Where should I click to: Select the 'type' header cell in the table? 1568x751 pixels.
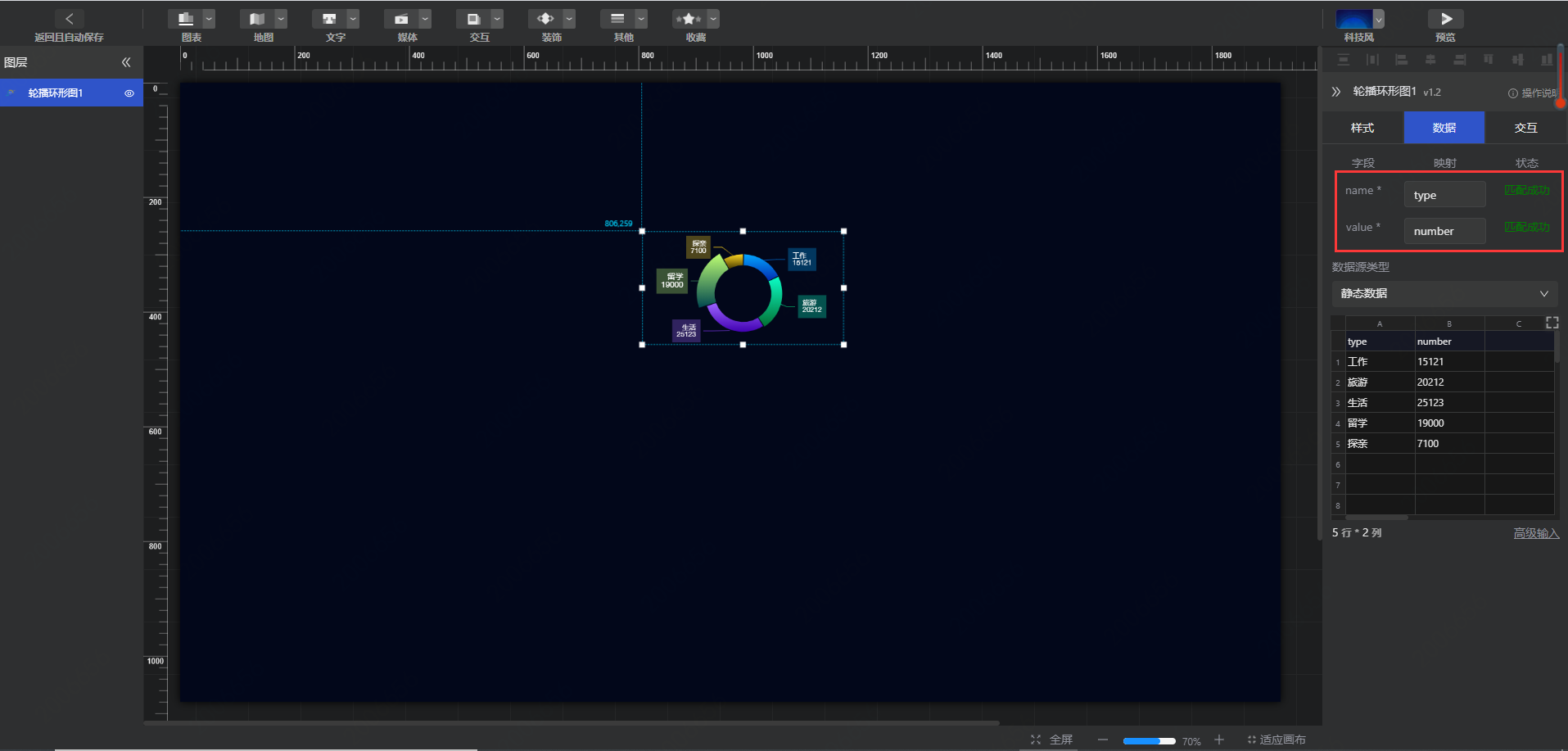1380,342
